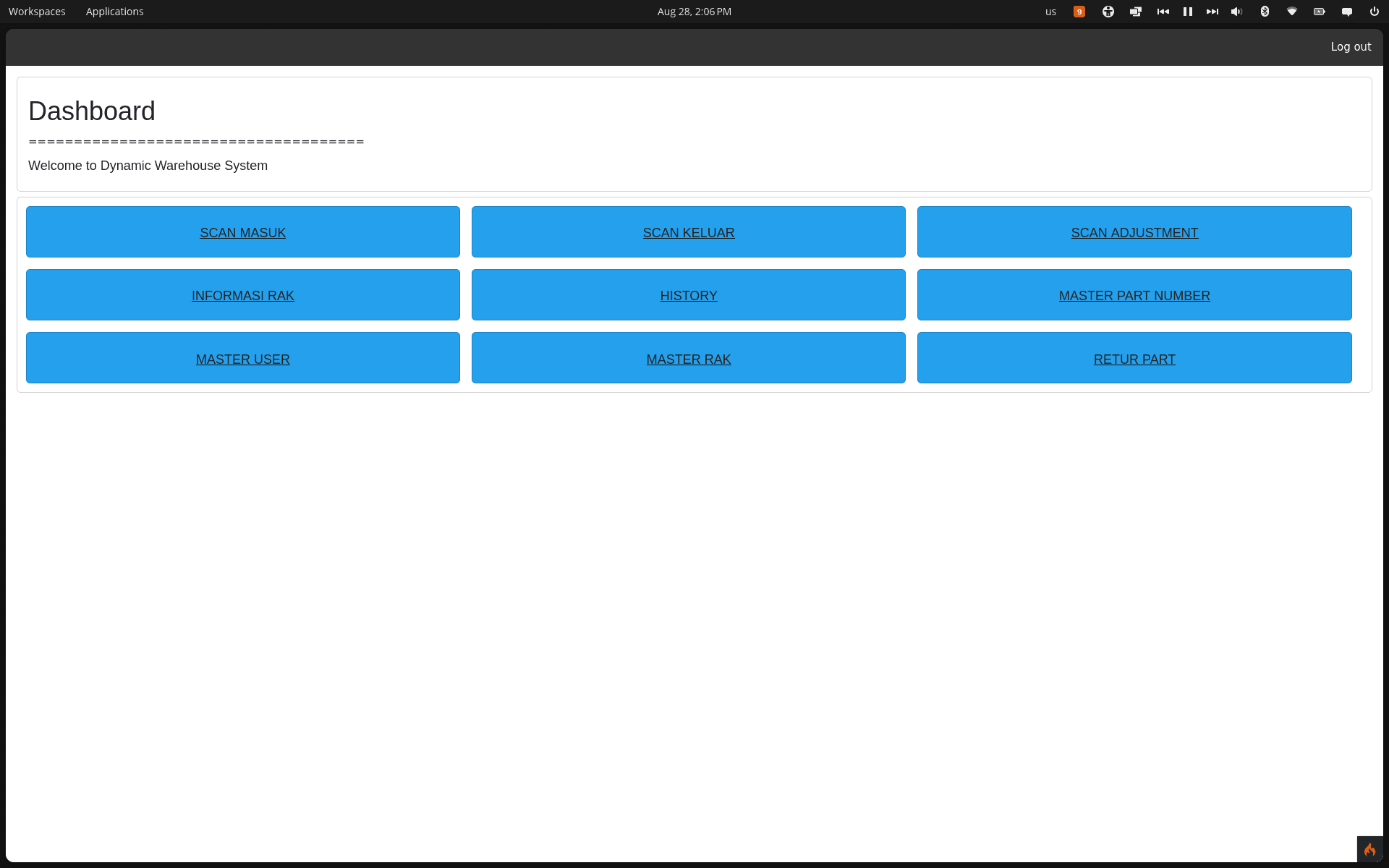This screenshot has height=868, width=1389.
Task: Open Bluetooth settings icon
Action: pyautogui.click(x=1265, y=12)
